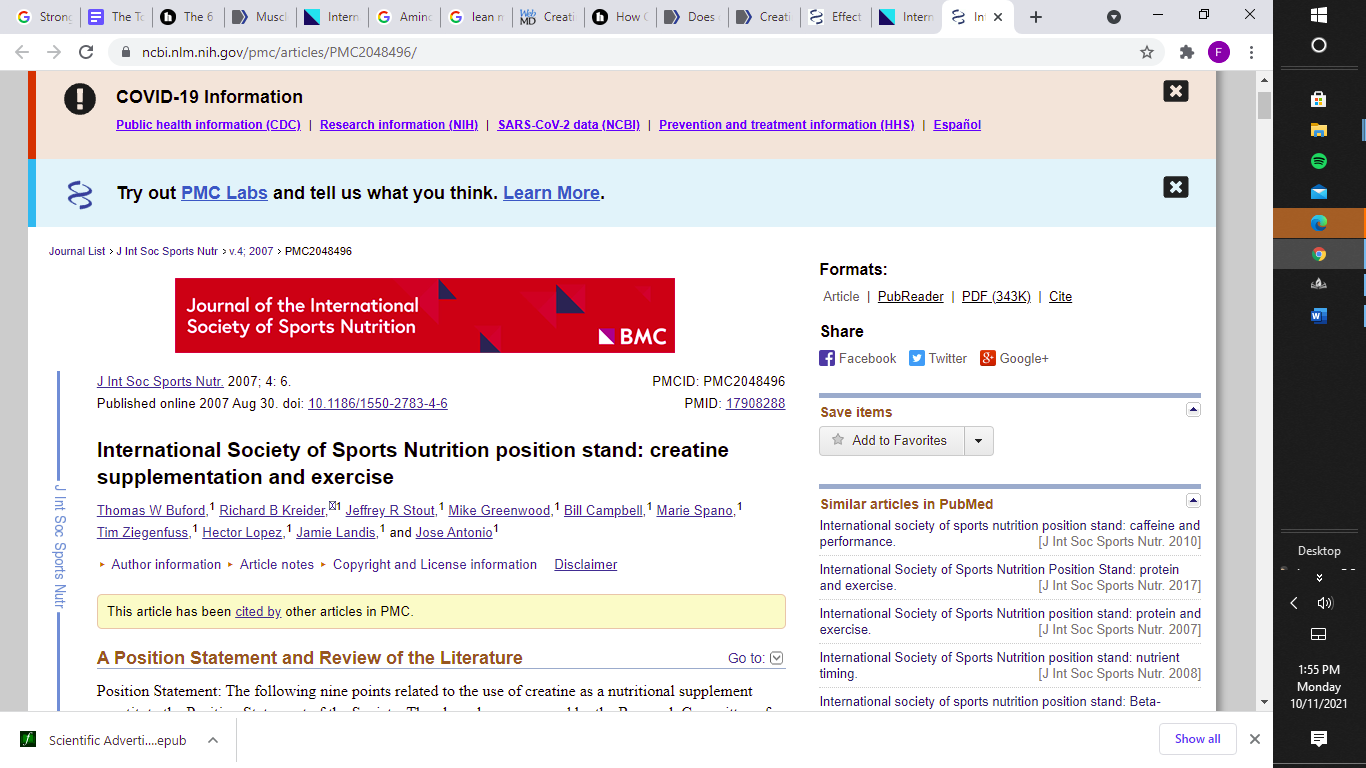The image size is (1366, 768).
Task: Open Spotify from the taskbar
Action: click(x=1318, y=161)
